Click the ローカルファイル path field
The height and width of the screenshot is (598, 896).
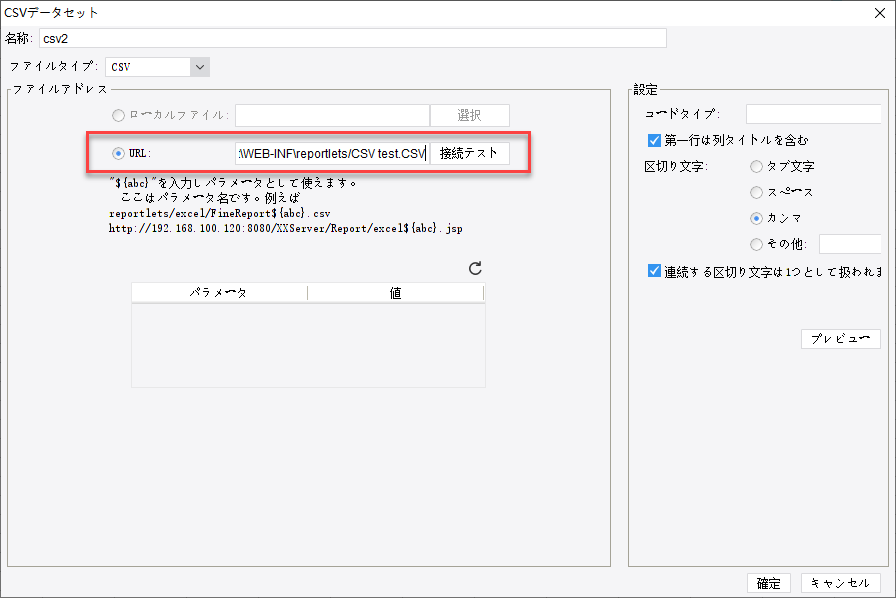click(332, 115)
